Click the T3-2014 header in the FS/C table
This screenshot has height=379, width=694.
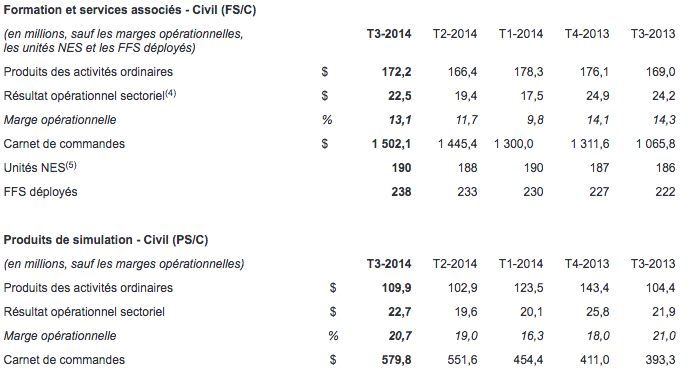389,34
